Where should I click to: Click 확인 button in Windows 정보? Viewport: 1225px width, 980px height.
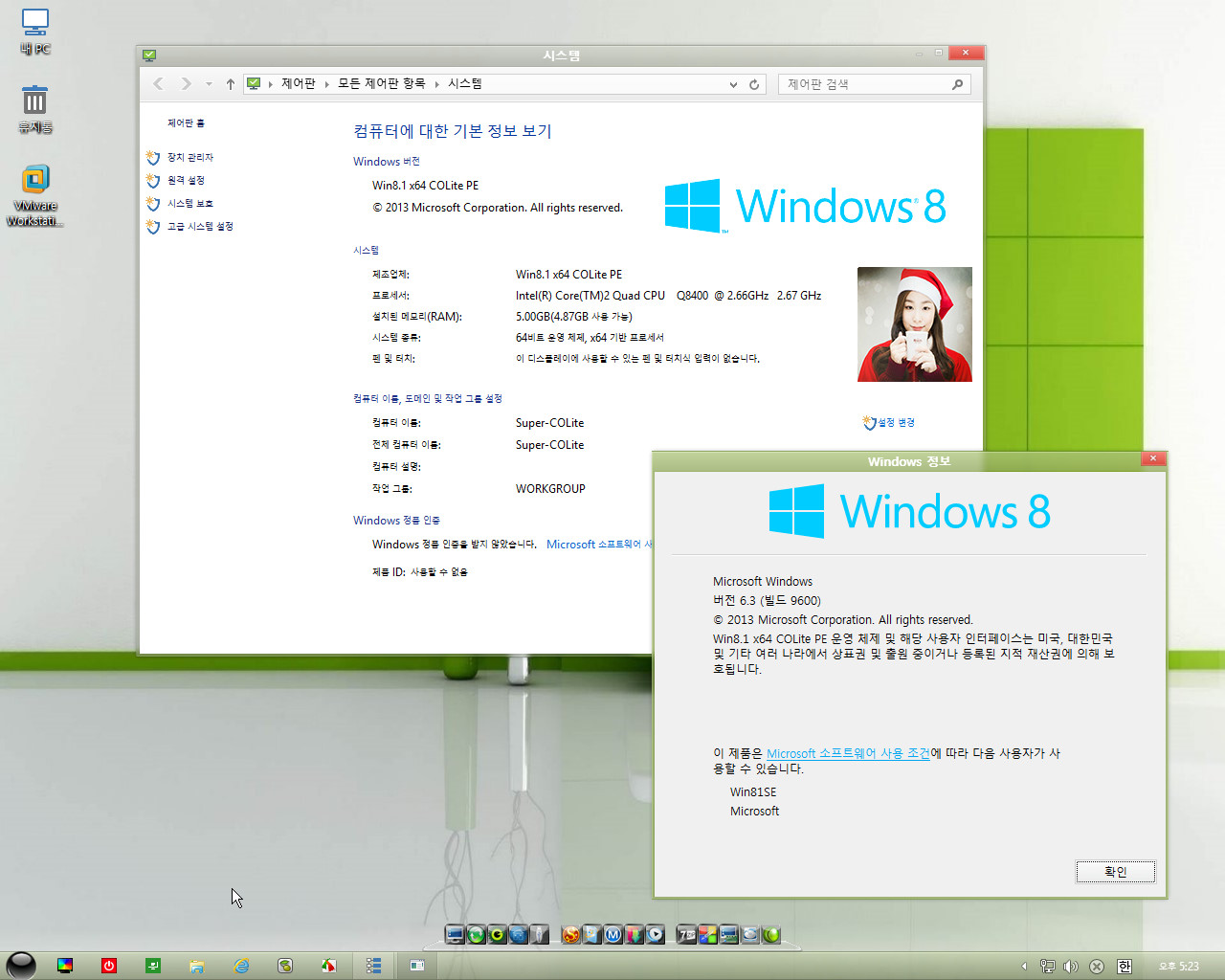(x=1115, y=872)
